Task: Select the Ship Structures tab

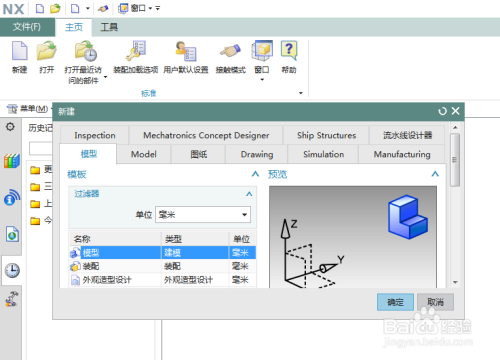Action: click(x=326, y=135)
